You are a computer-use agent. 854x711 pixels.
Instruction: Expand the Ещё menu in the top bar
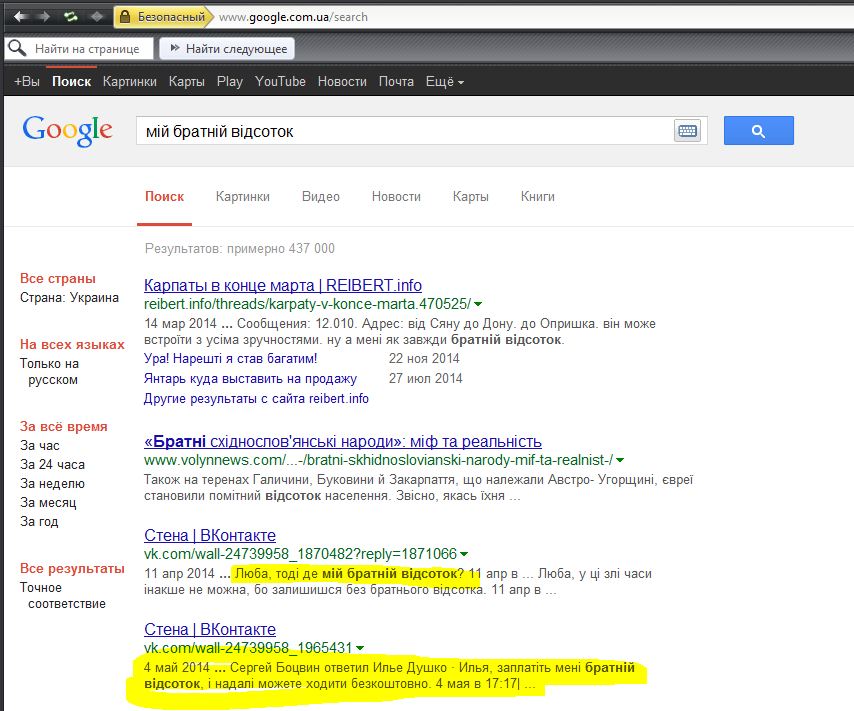pos(444,81)
